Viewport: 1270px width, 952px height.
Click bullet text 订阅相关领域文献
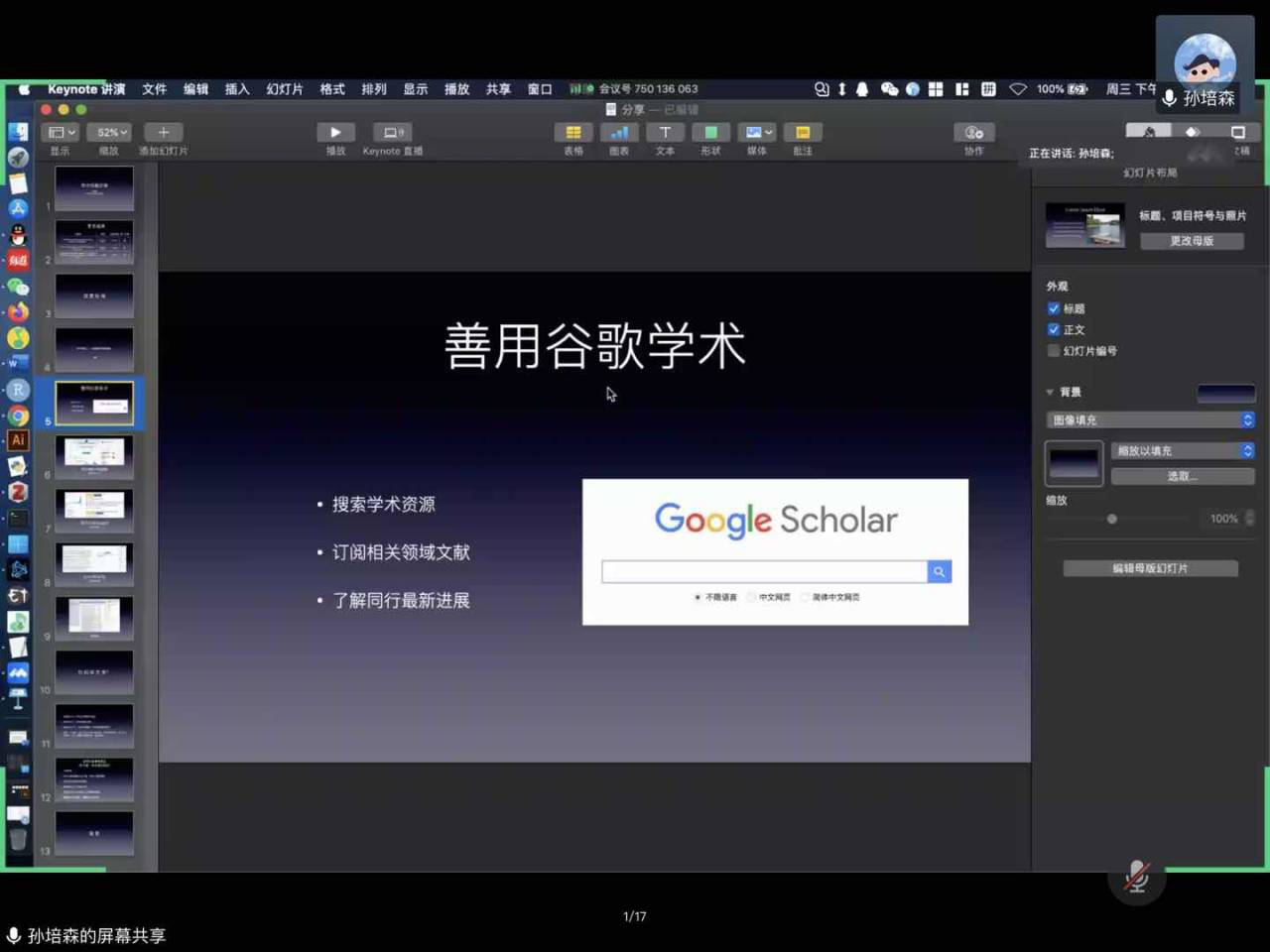(x=401, y=552)
